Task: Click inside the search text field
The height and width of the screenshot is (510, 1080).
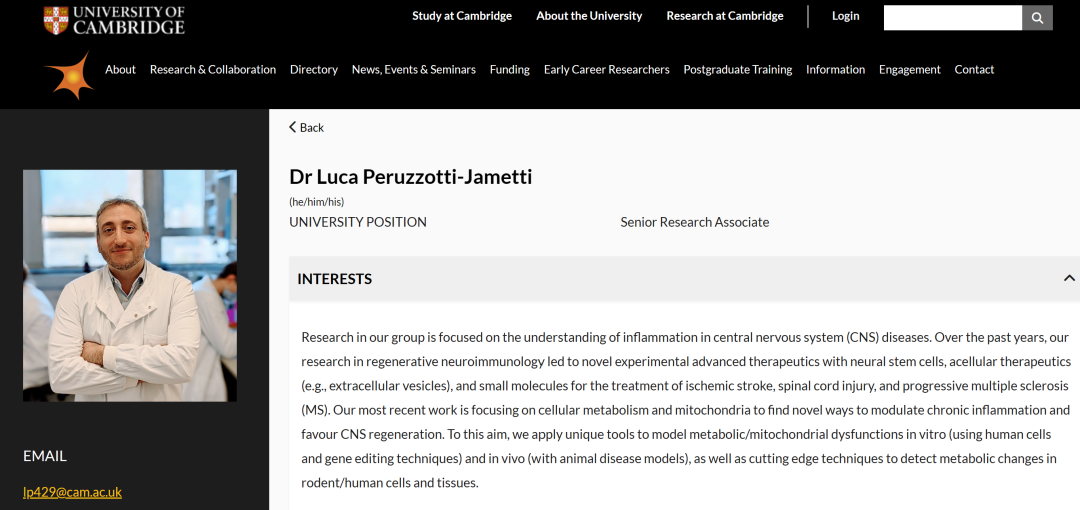Action: click(952, 18)
